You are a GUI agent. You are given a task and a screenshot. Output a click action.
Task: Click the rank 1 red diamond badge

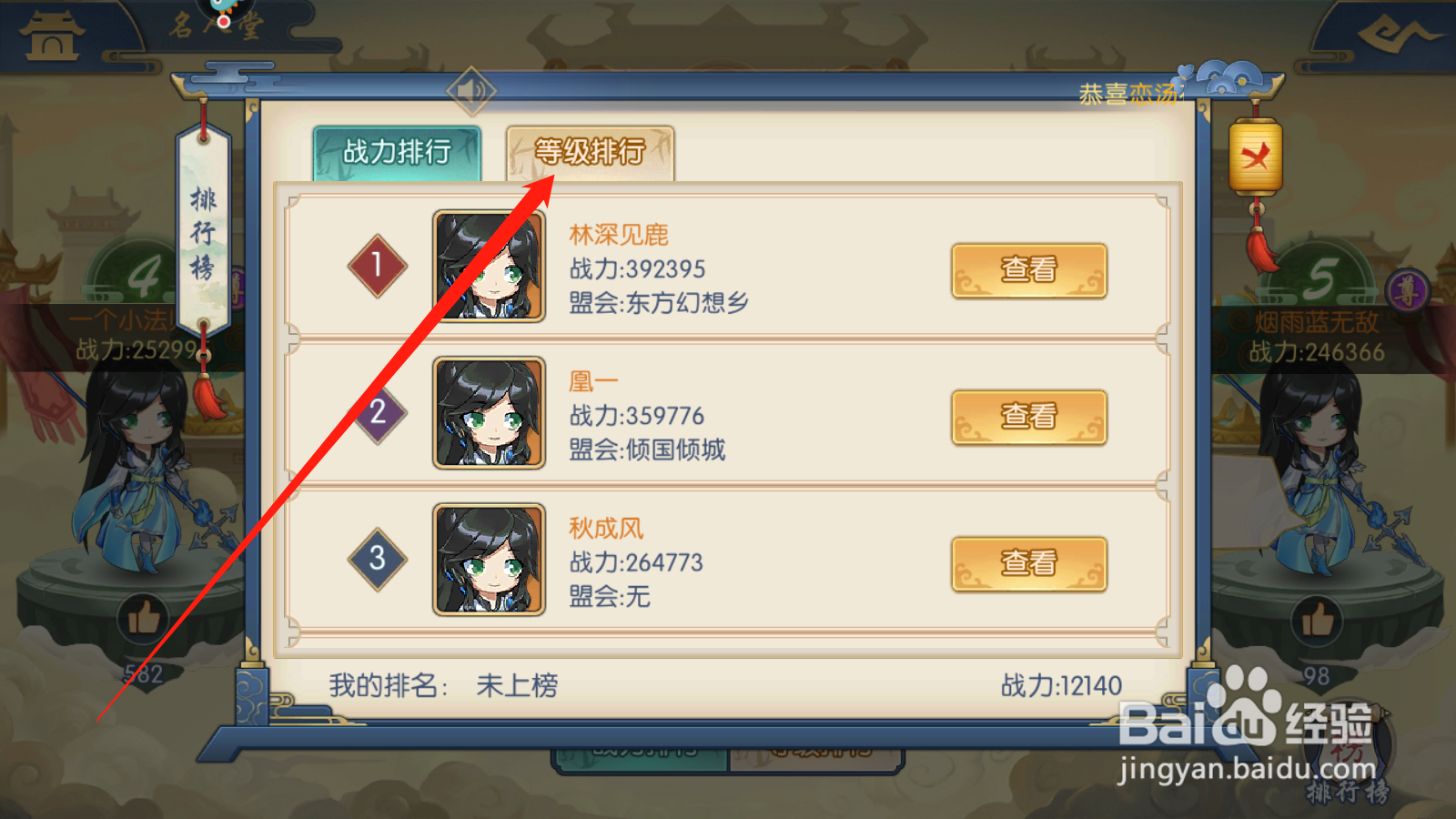[x=377, y=266]
